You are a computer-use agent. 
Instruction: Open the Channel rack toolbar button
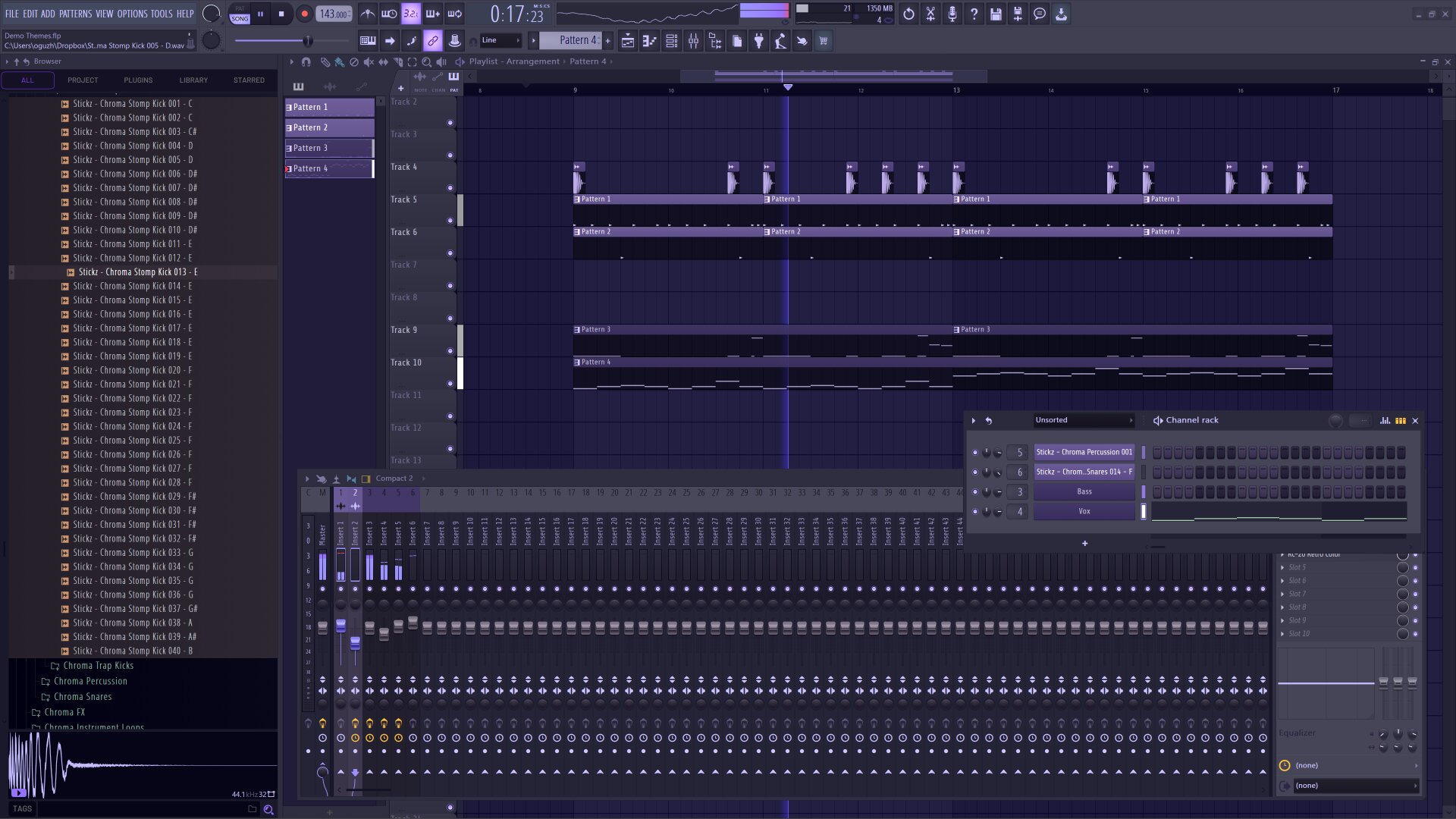click(671, 41)
